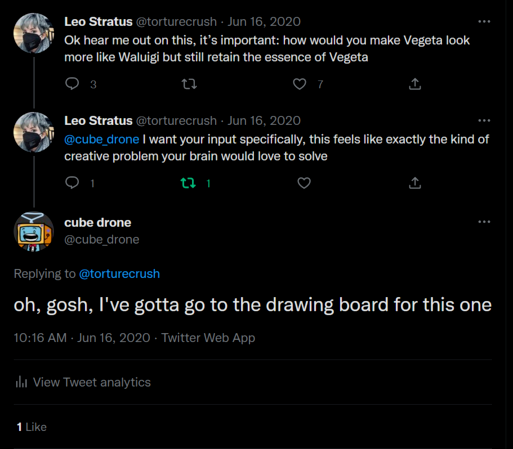Like the tweet with 7 likes
This screenshot has width=513, height=449.
(299, 84)
